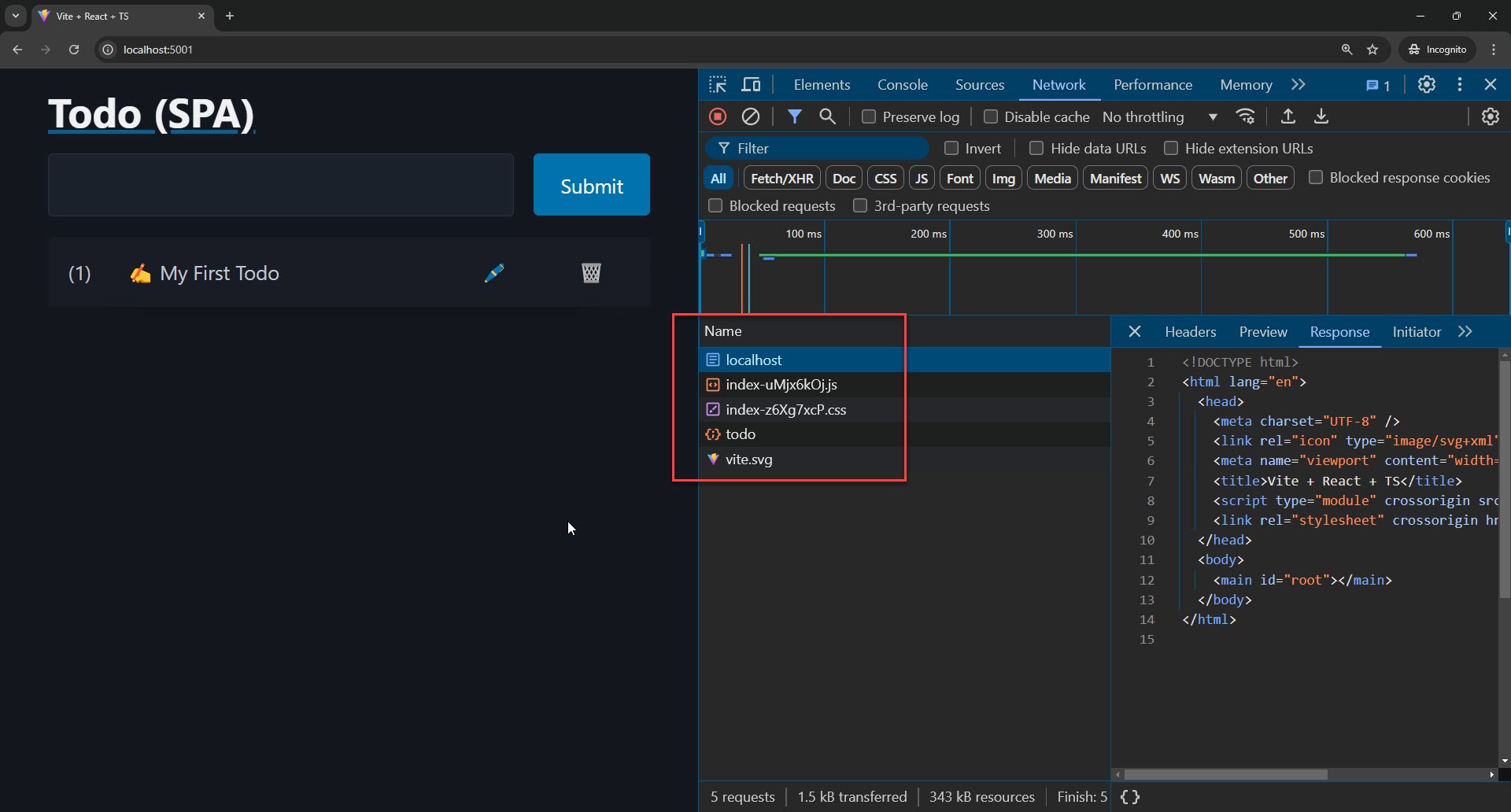The width and height of the screenshot is (1511, 812).
Task: Open the issues counter badge
Action: 1378,86
